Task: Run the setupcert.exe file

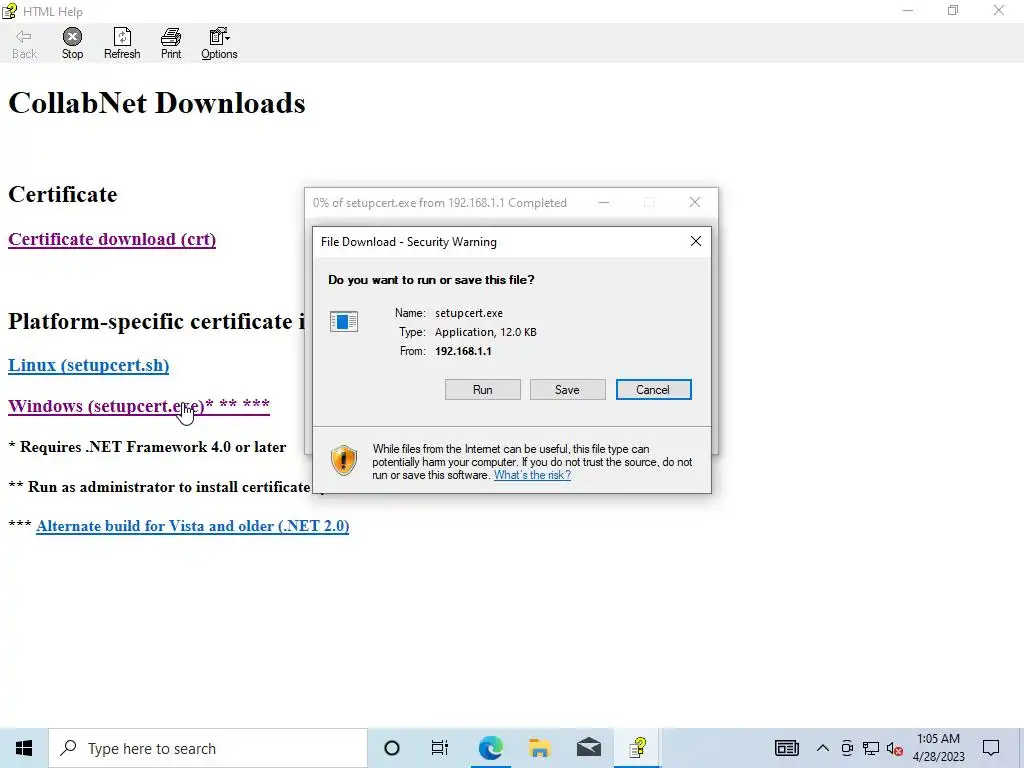Action: pyautogui.click(x=483, y=390)
